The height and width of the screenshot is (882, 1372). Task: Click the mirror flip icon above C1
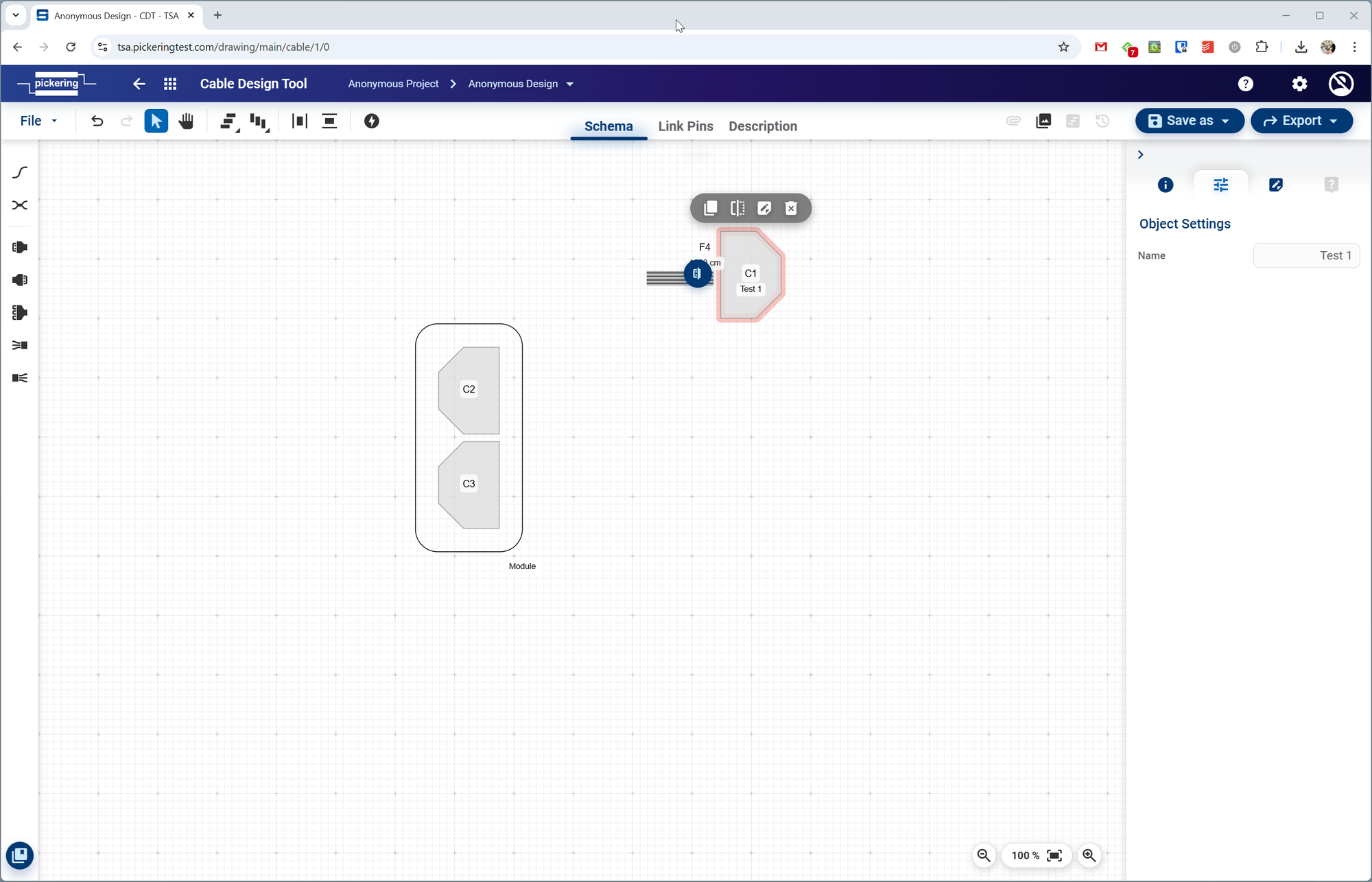737,208
